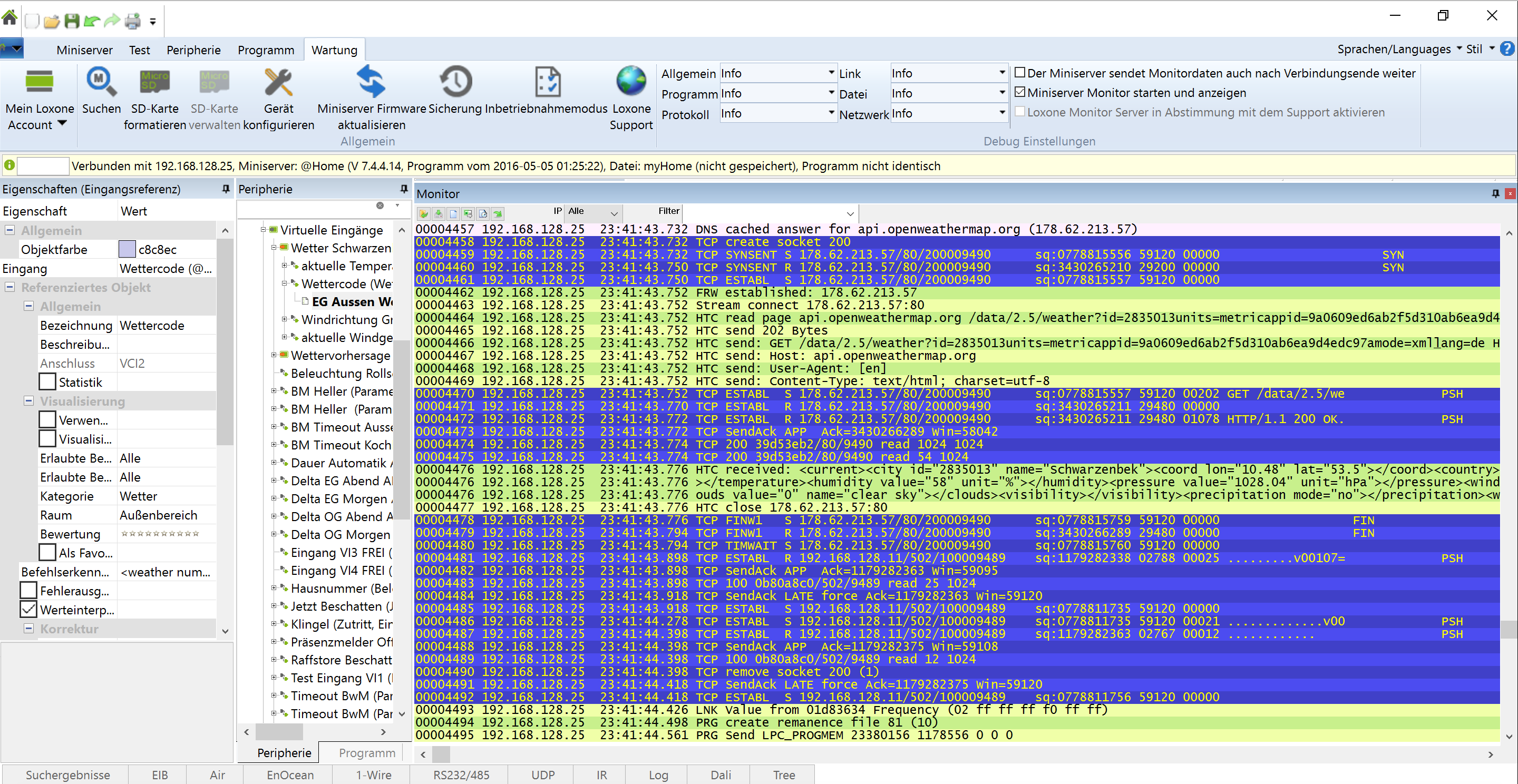Screen dimensions: 1518x784
Task: Open the RS232/485 bottom tab
Action: (461, 775)
